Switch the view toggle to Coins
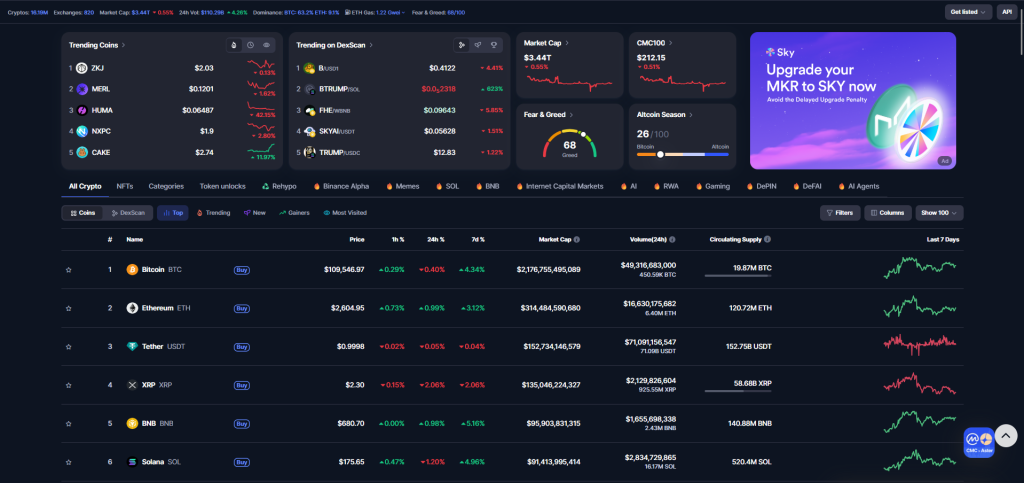 click(83, 213)
